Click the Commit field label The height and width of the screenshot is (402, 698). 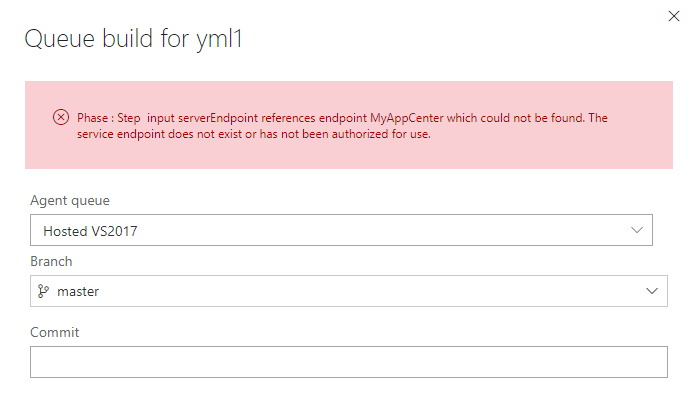[55, 332]
